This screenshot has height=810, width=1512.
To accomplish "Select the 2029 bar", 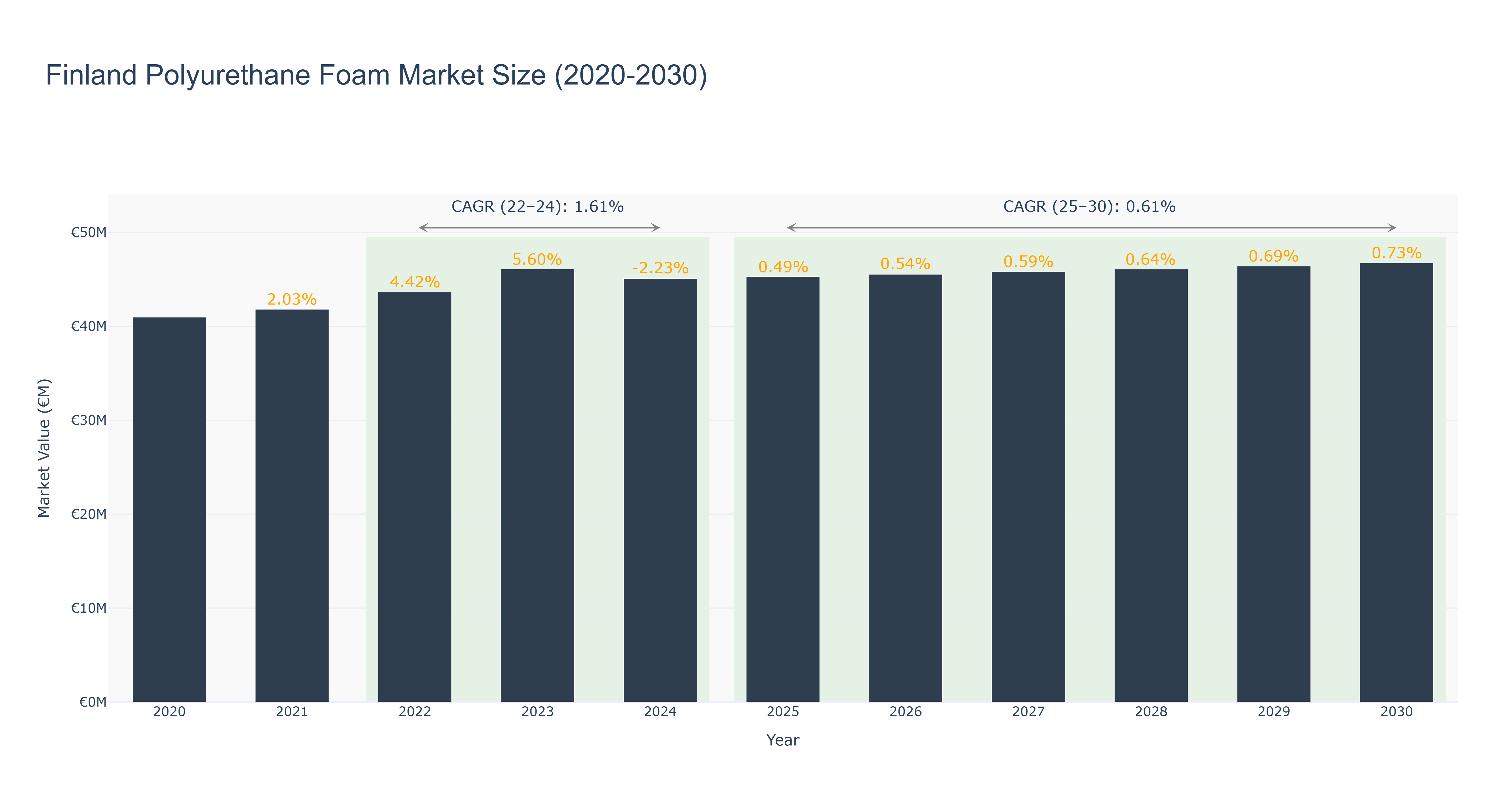I will point(1273,484).
